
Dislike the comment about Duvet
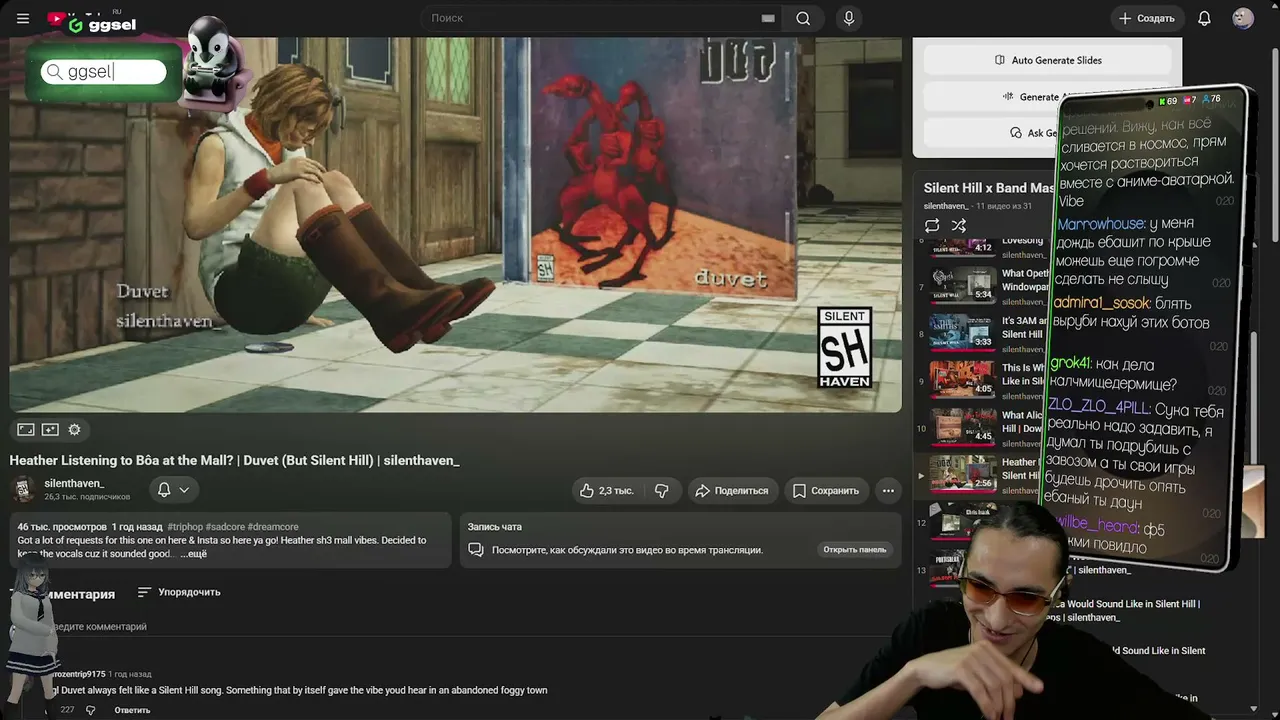coord(90,710)
